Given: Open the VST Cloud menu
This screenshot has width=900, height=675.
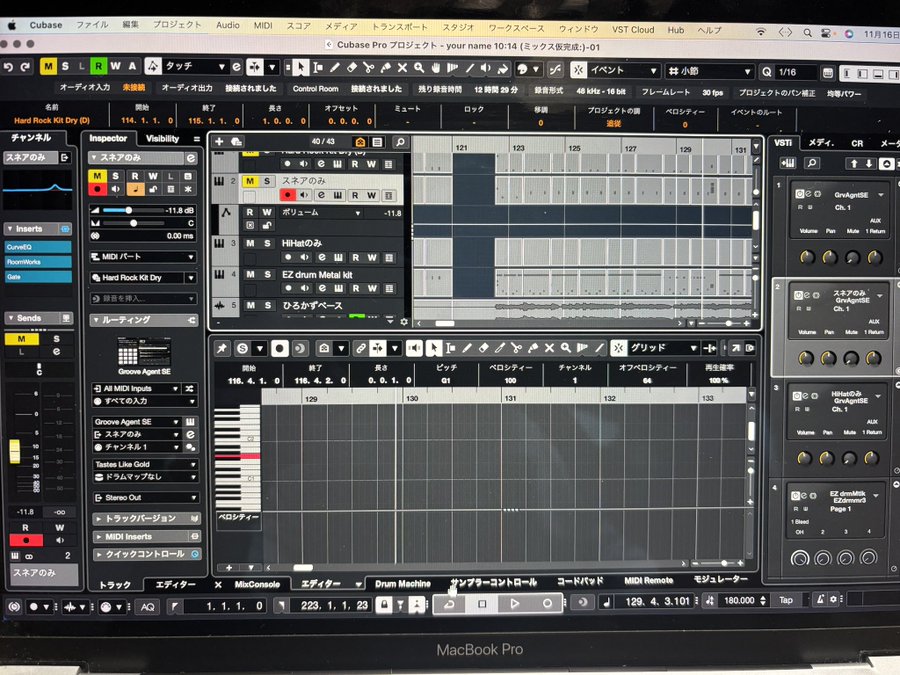Looking at the screenshot, I should pyautogui.click(x=633, y=29).
